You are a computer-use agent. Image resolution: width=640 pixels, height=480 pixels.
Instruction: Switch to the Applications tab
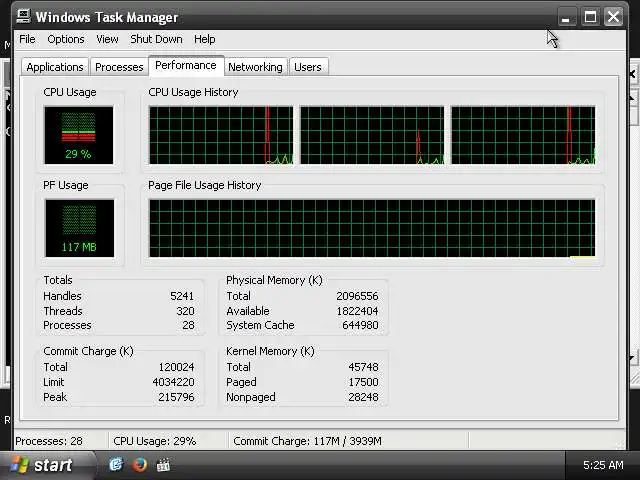coord(55,67)
